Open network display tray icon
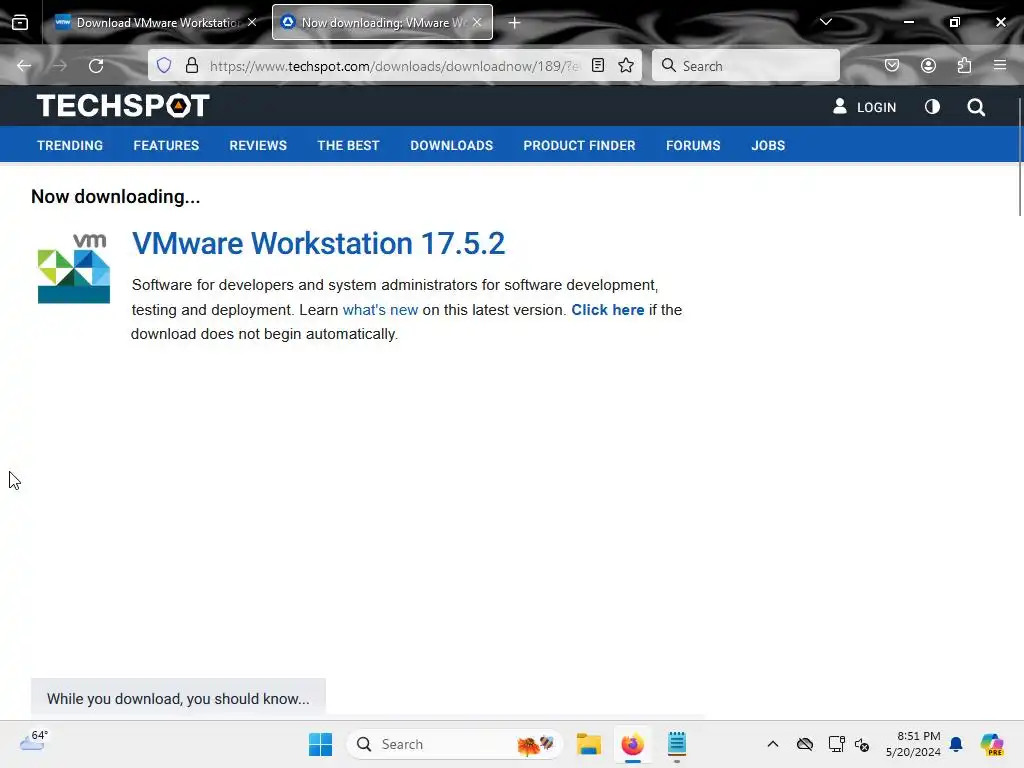Screen dimensions: 1024x768 [837, 744]
